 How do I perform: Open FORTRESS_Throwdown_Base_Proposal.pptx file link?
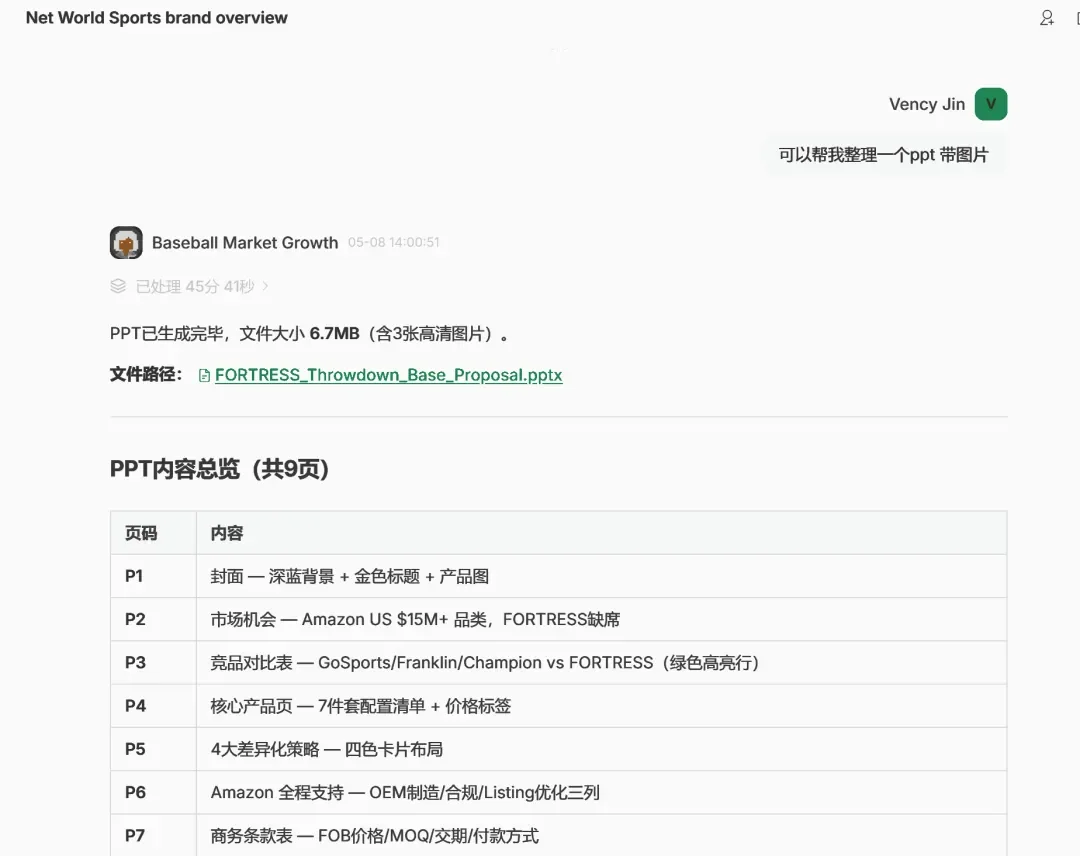(388, 375)
